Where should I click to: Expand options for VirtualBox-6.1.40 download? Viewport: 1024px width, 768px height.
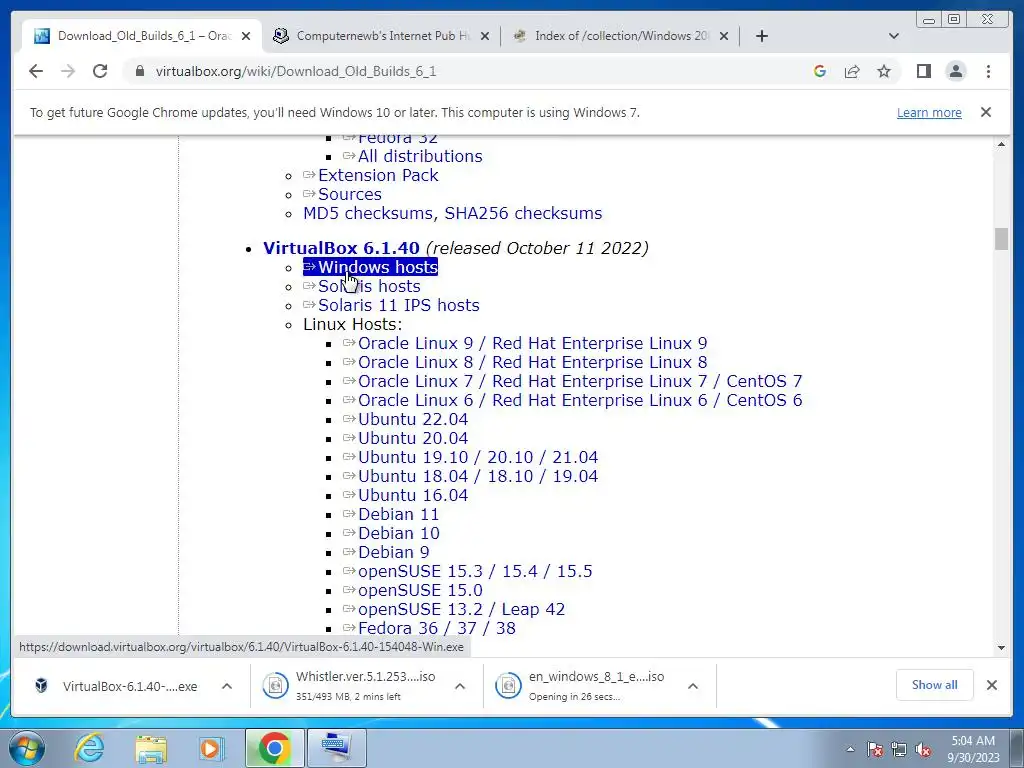pyautogui.click(x=227, y=686)
